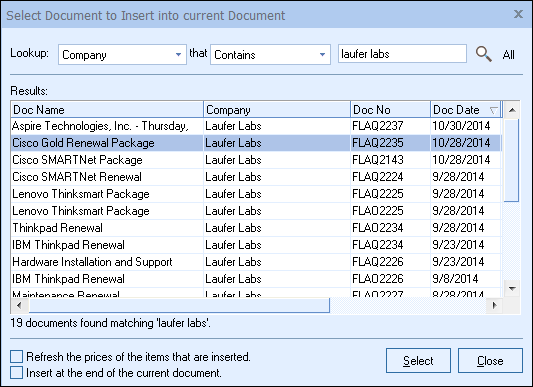Image resolution: width=533 pixels, height=387 pixels.
Task: Click the horizontal scrollbar right arrow
Action: pos(495,305)
